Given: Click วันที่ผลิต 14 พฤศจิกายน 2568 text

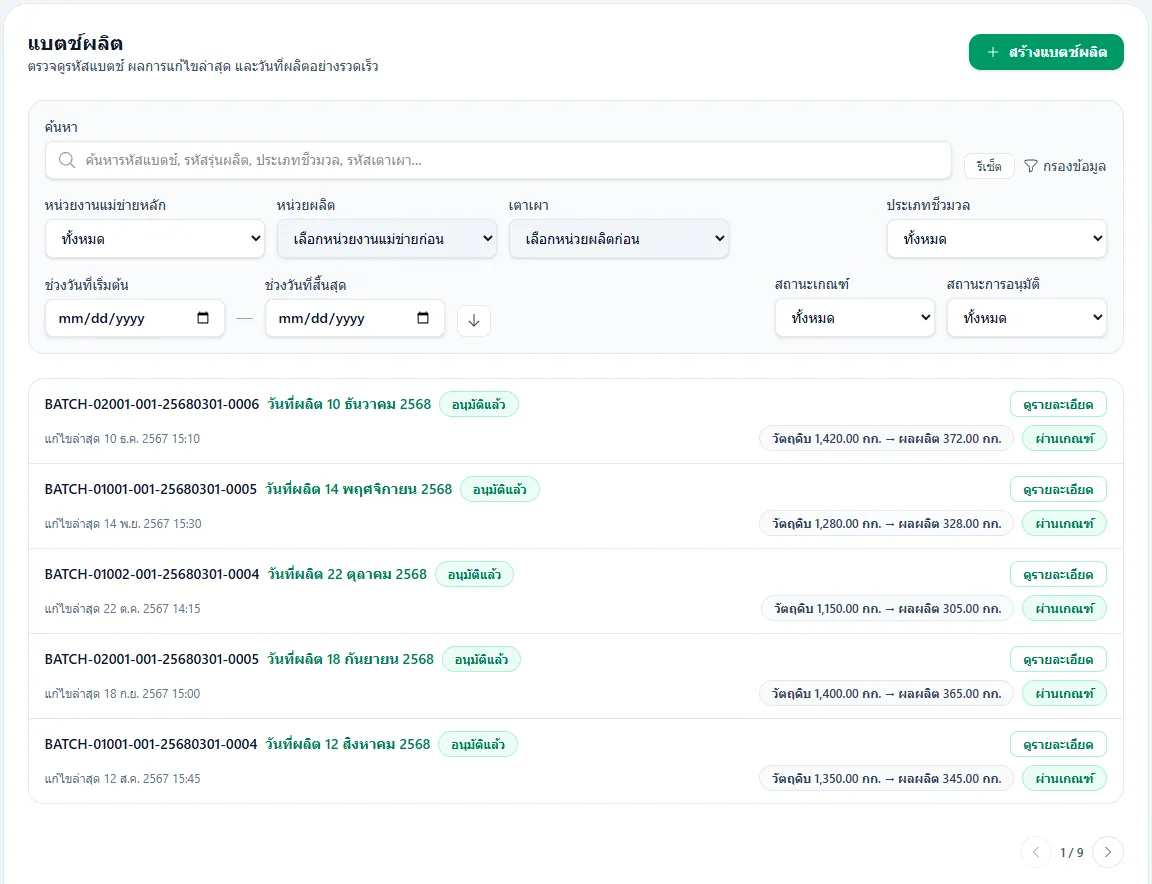Looking at the screenshot, I should [359, 489].
